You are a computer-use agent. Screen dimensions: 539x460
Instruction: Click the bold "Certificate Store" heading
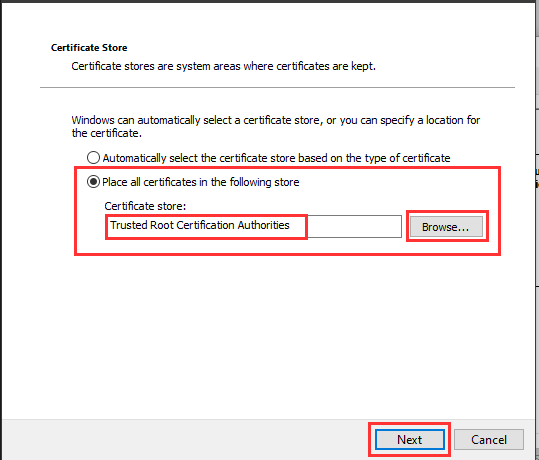(89, 47)
